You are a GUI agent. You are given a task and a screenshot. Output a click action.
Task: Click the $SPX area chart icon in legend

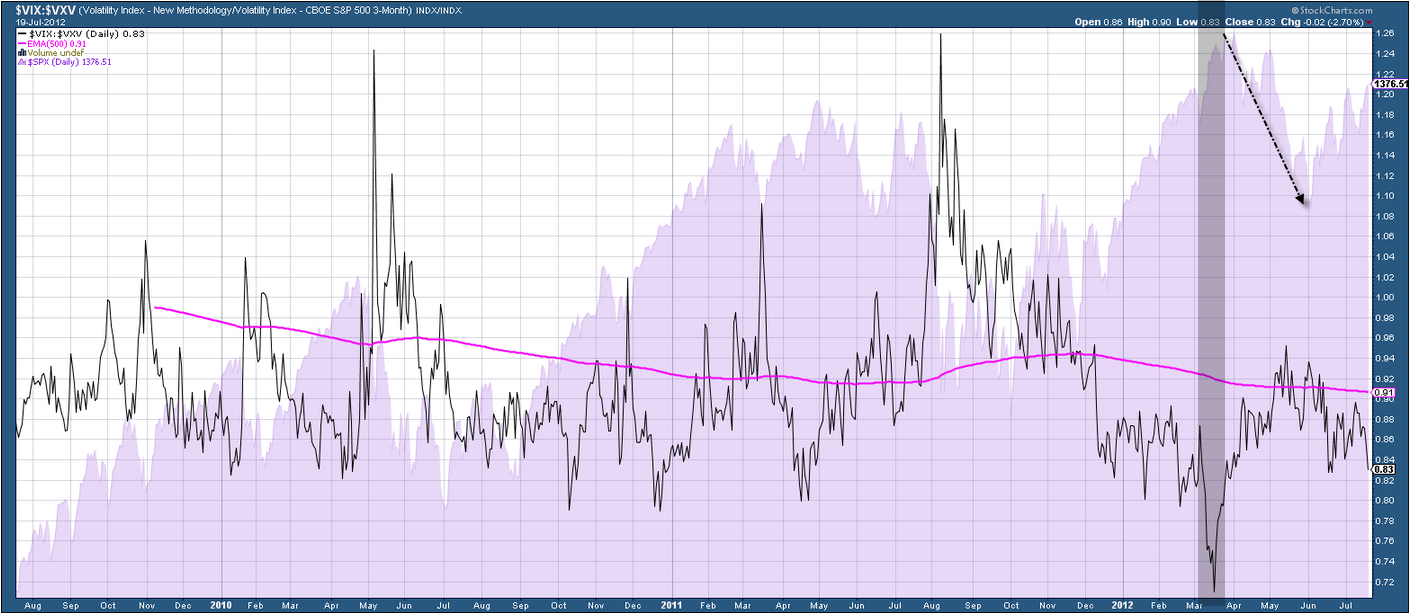(24, 62)
